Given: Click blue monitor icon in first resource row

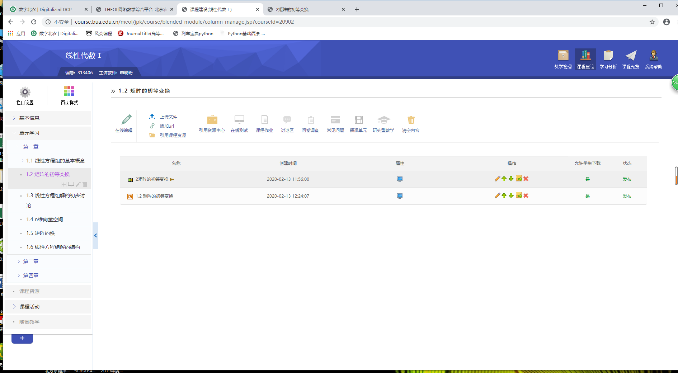Looking at the screenshot, I should click(x=400, y=179).
